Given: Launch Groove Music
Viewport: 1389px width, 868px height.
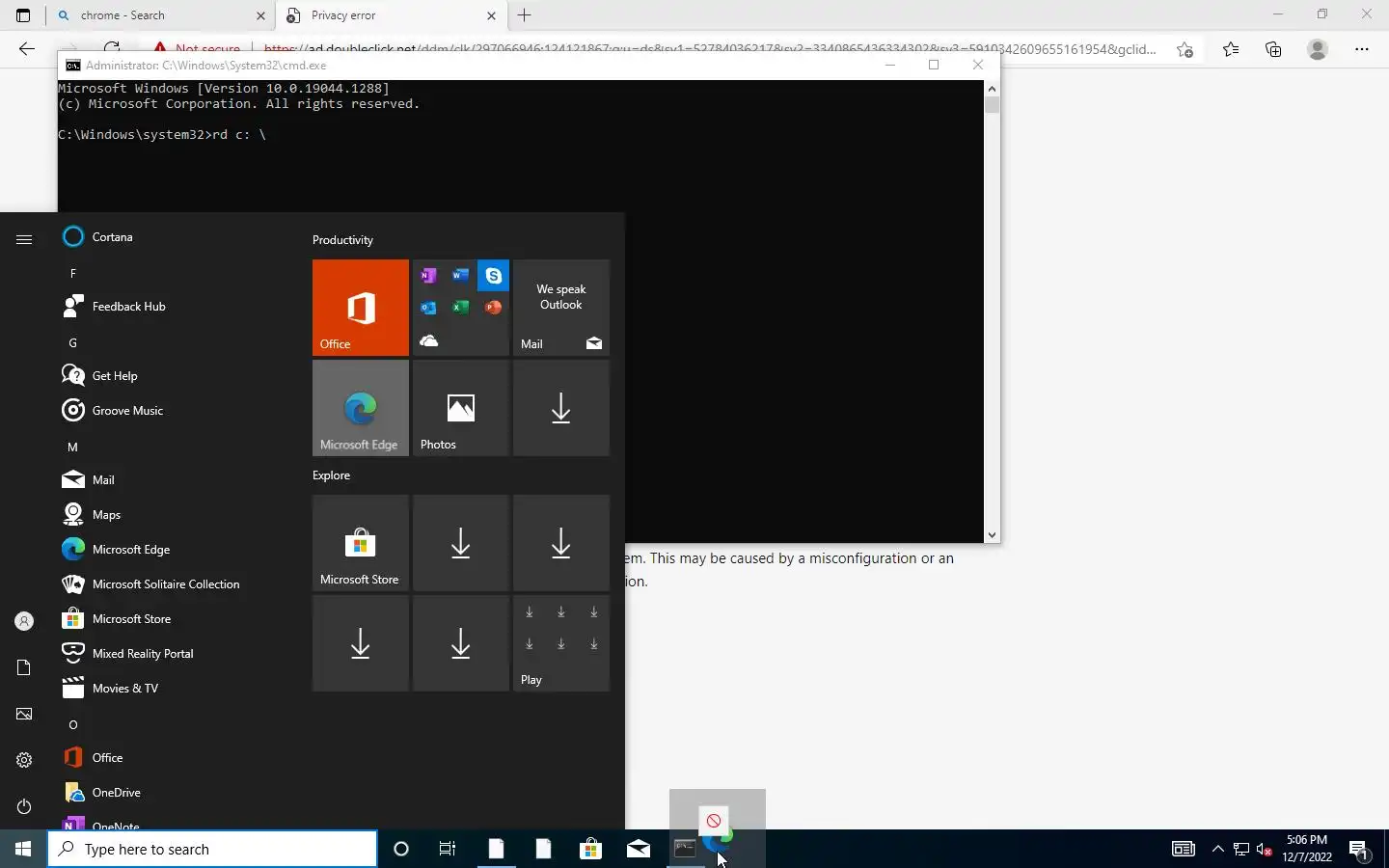Looking at the screenshot, I should pyautogui.click(x=172, y=411).
